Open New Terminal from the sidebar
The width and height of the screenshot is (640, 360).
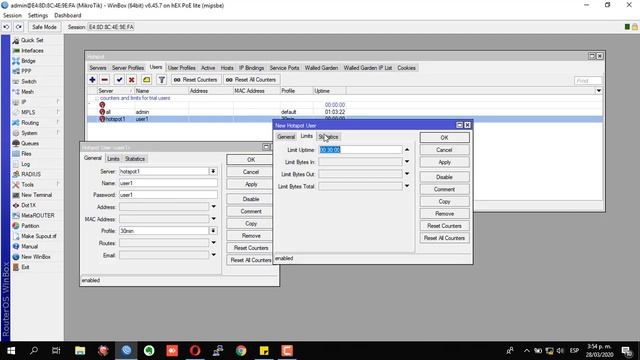point(36,195)
